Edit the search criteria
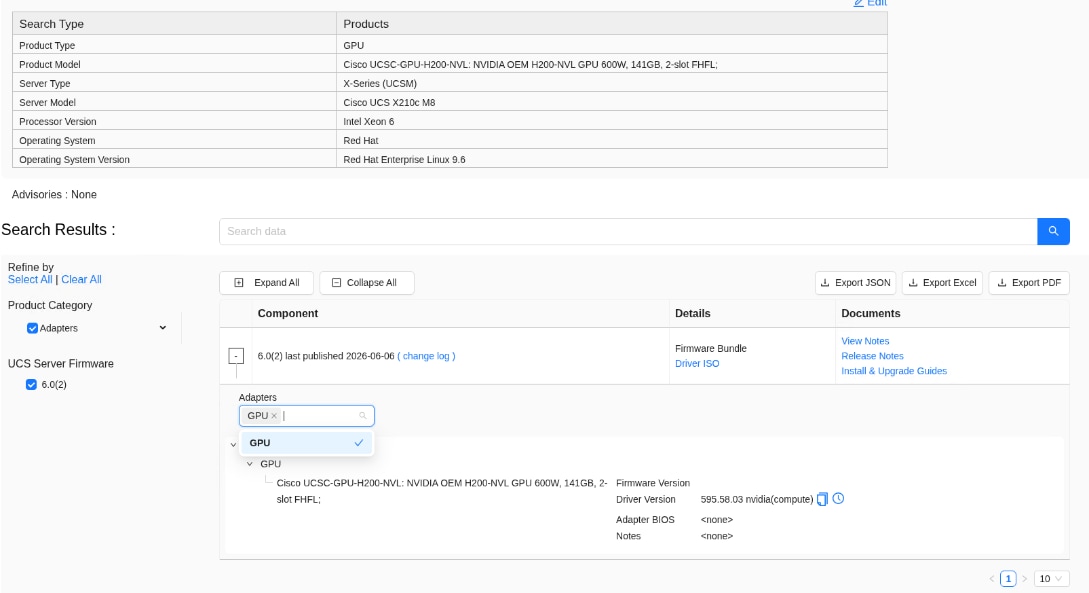The width and height of the screenshot is (1089, 593). [870, 3]
